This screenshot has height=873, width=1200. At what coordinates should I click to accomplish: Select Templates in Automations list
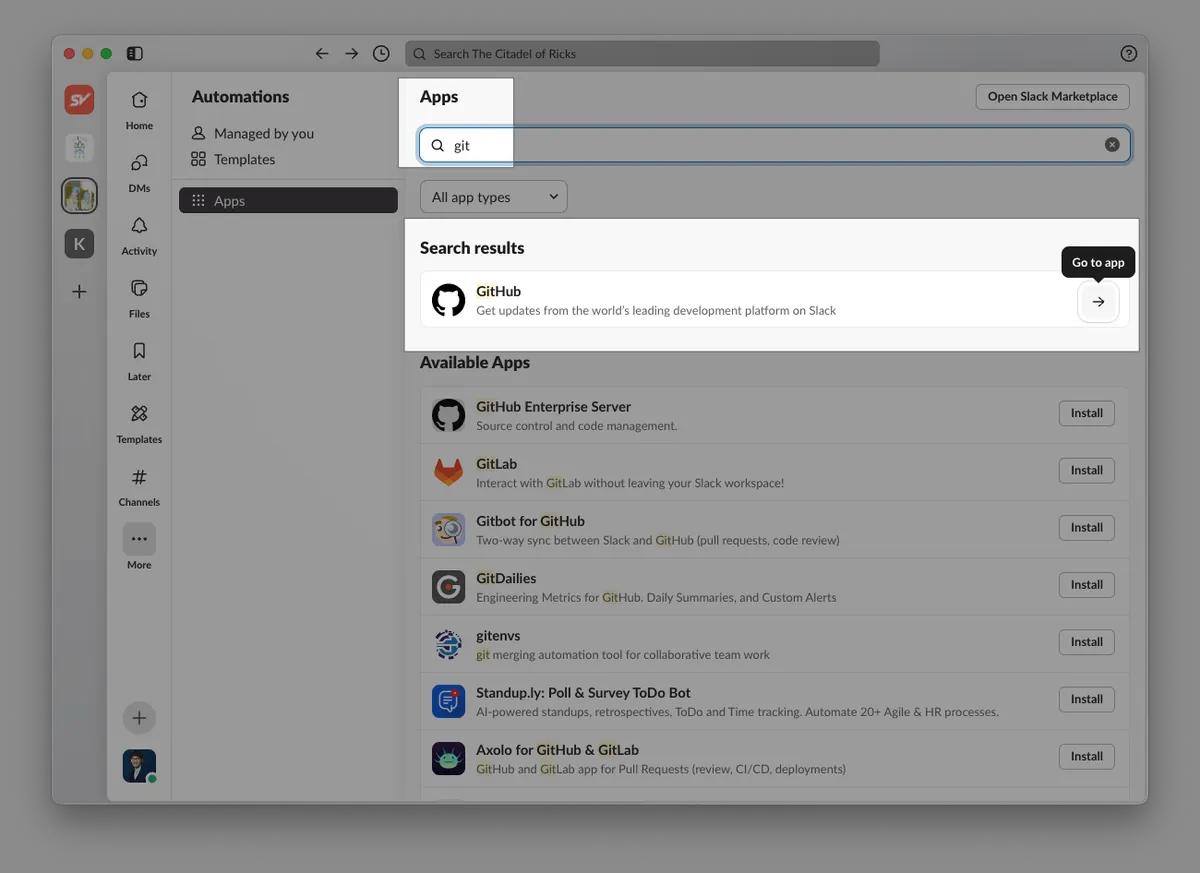click(244, 159)
